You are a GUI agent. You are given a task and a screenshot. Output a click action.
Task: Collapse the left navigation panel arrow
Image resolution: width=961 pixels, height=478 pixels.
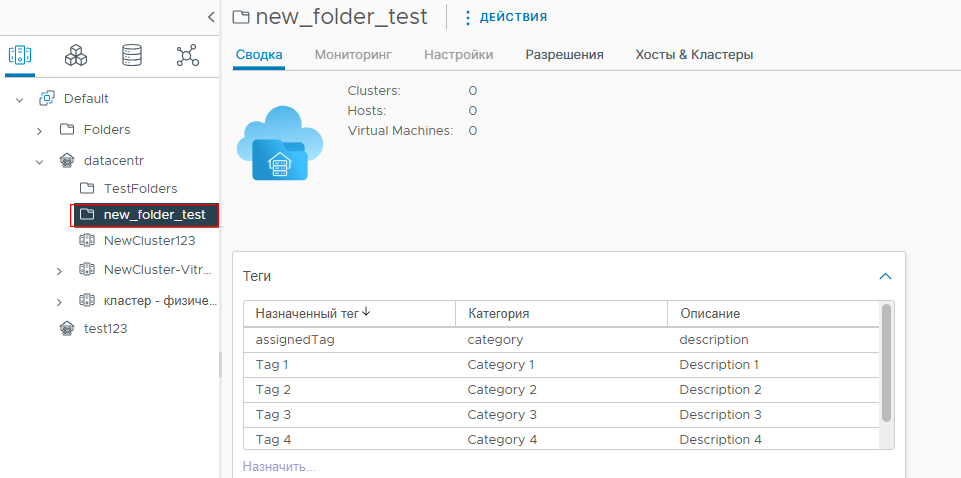[x=211, y=17]
